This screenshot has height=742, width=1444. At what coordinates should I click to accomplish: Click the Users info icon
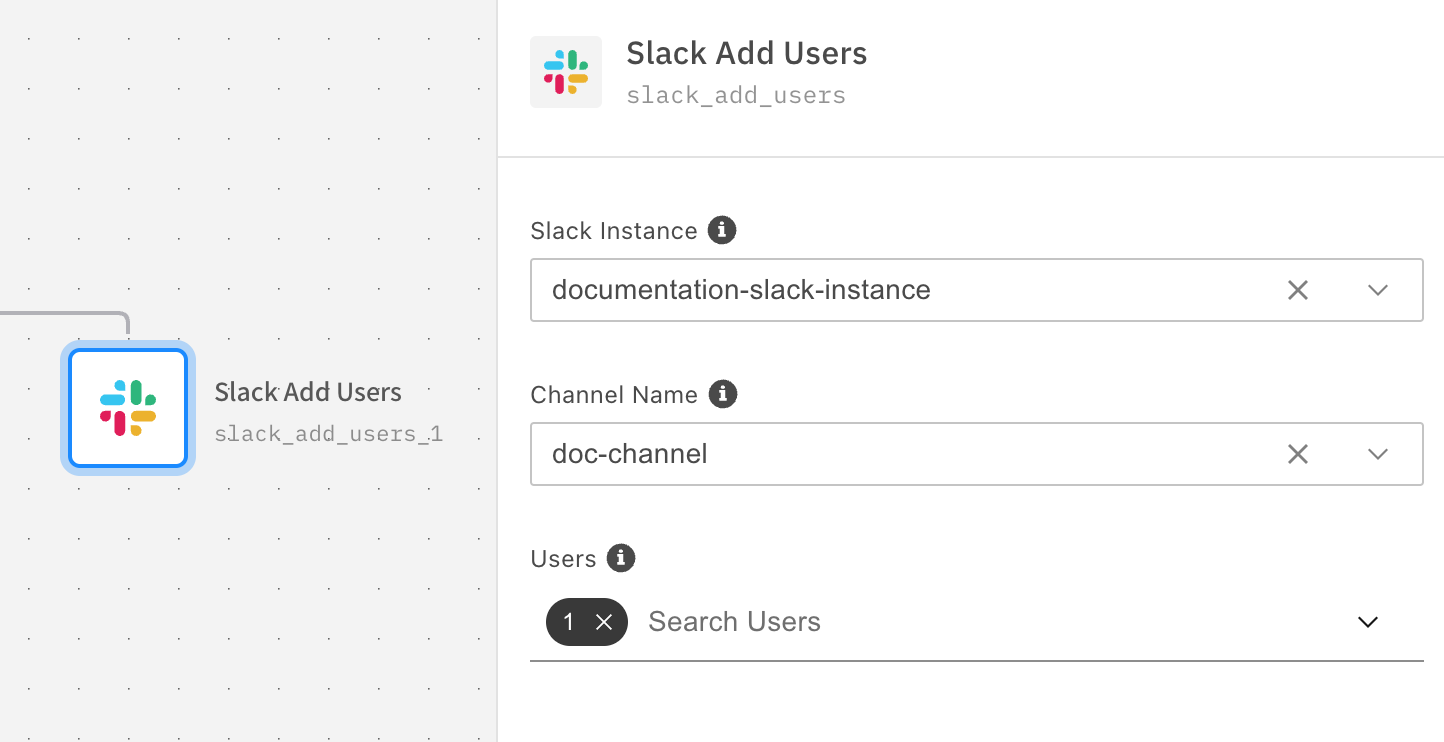pyautogui.click(x=621, y=558)
